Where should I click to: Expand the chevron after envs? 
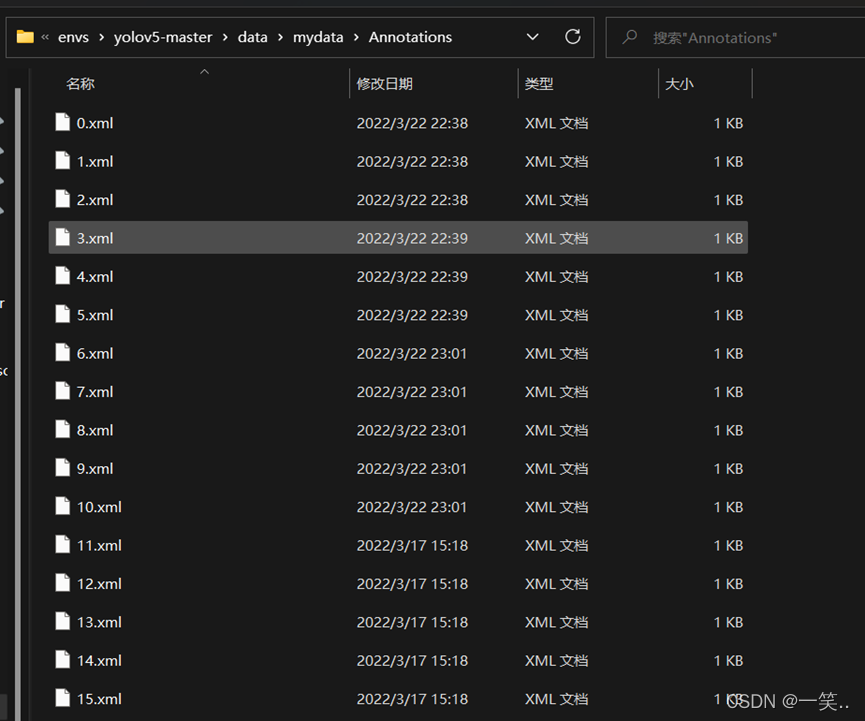pos(102,37)
